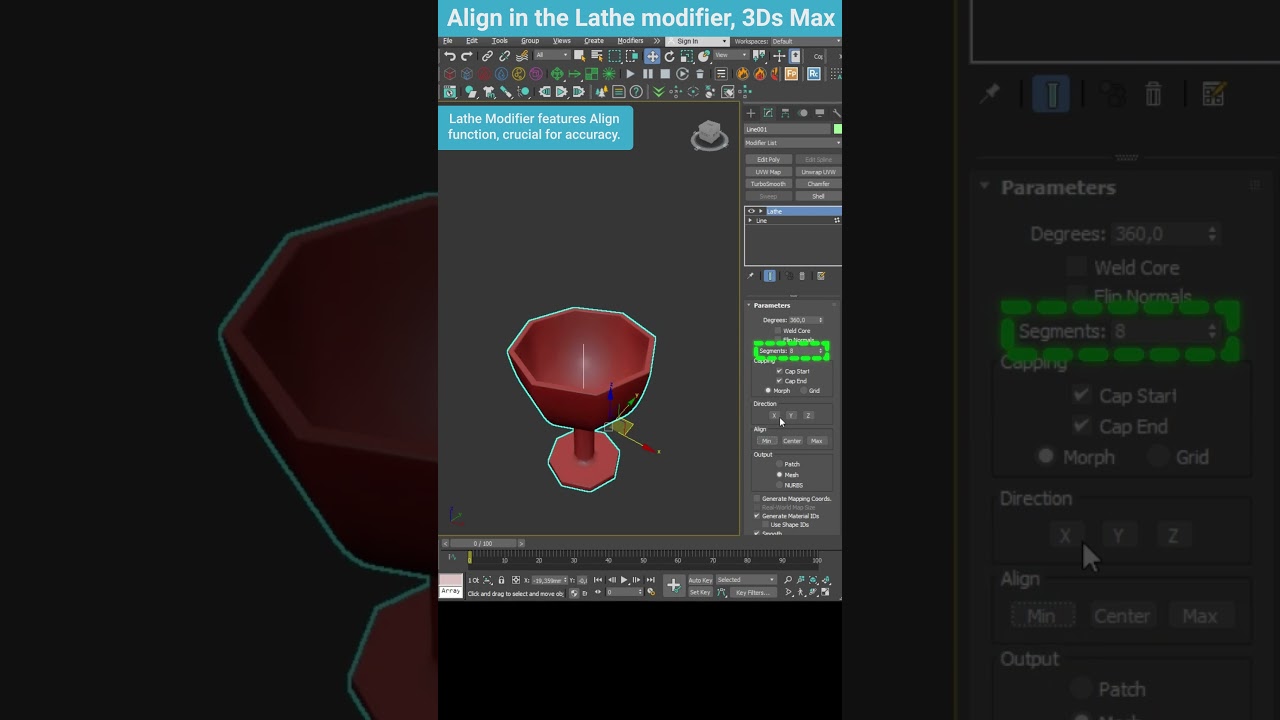Click the blue Rc plugin icon
This screenshot has height=720, width=1280.
pos(814,74)
